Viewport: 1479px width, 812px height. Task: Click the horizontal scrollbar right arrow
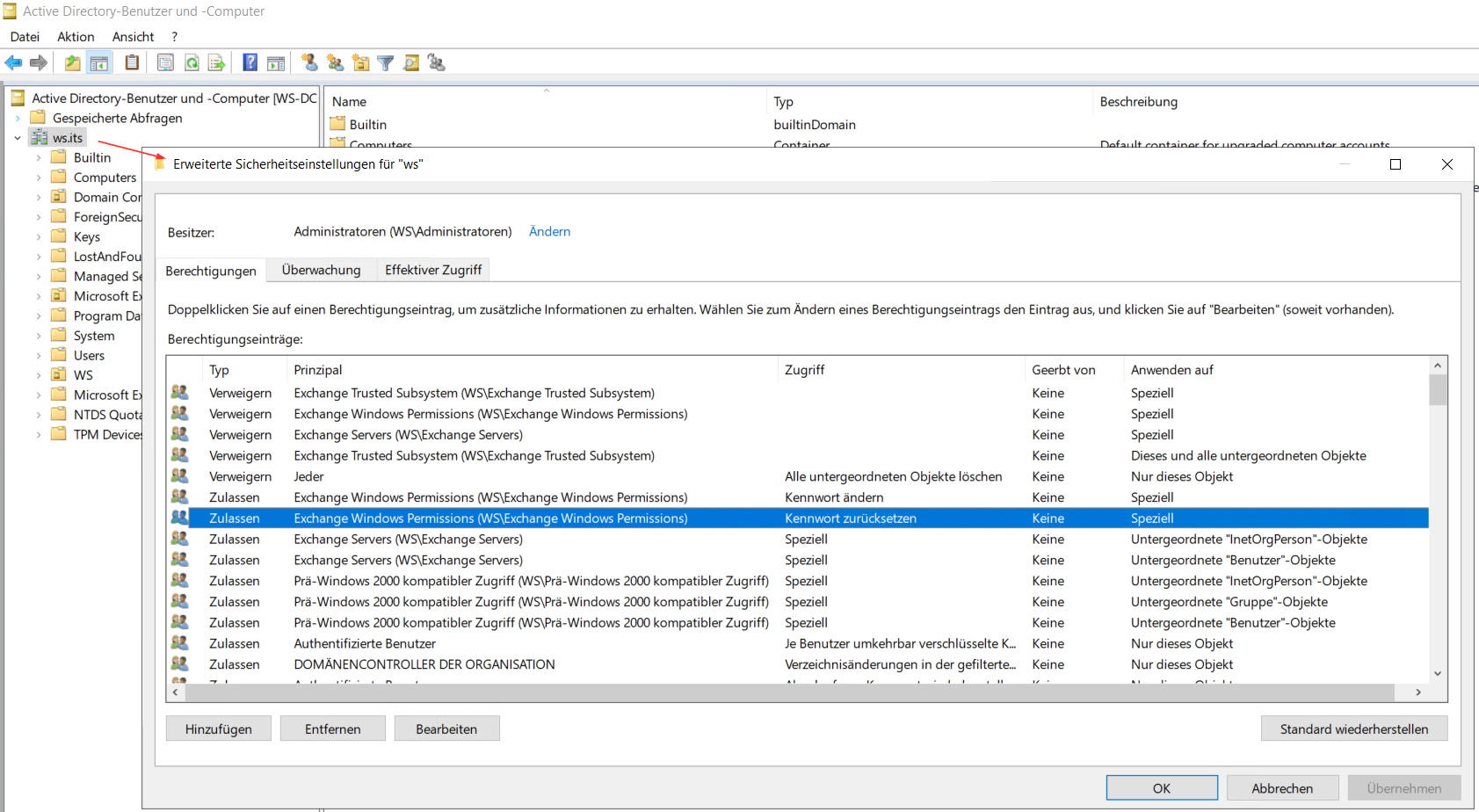click(1418, 692)
